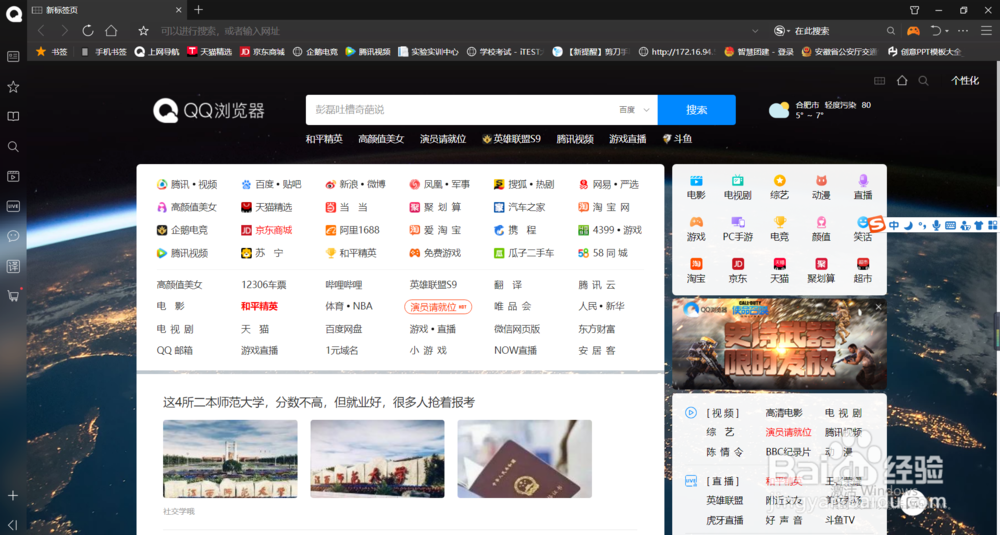Open 微信网页版 link
The width and height of the screenshot is (1000, 535).
pyautogui.click(x=517, y=329)
